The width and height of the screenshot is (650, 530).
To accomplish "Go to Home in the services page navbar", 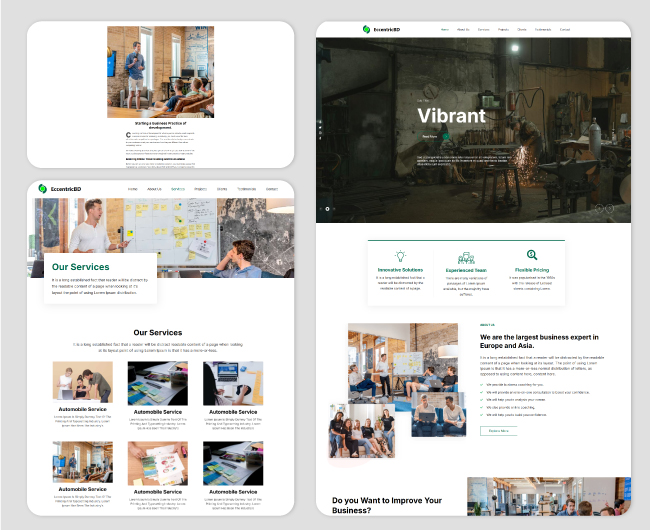I will click(132, 189).
